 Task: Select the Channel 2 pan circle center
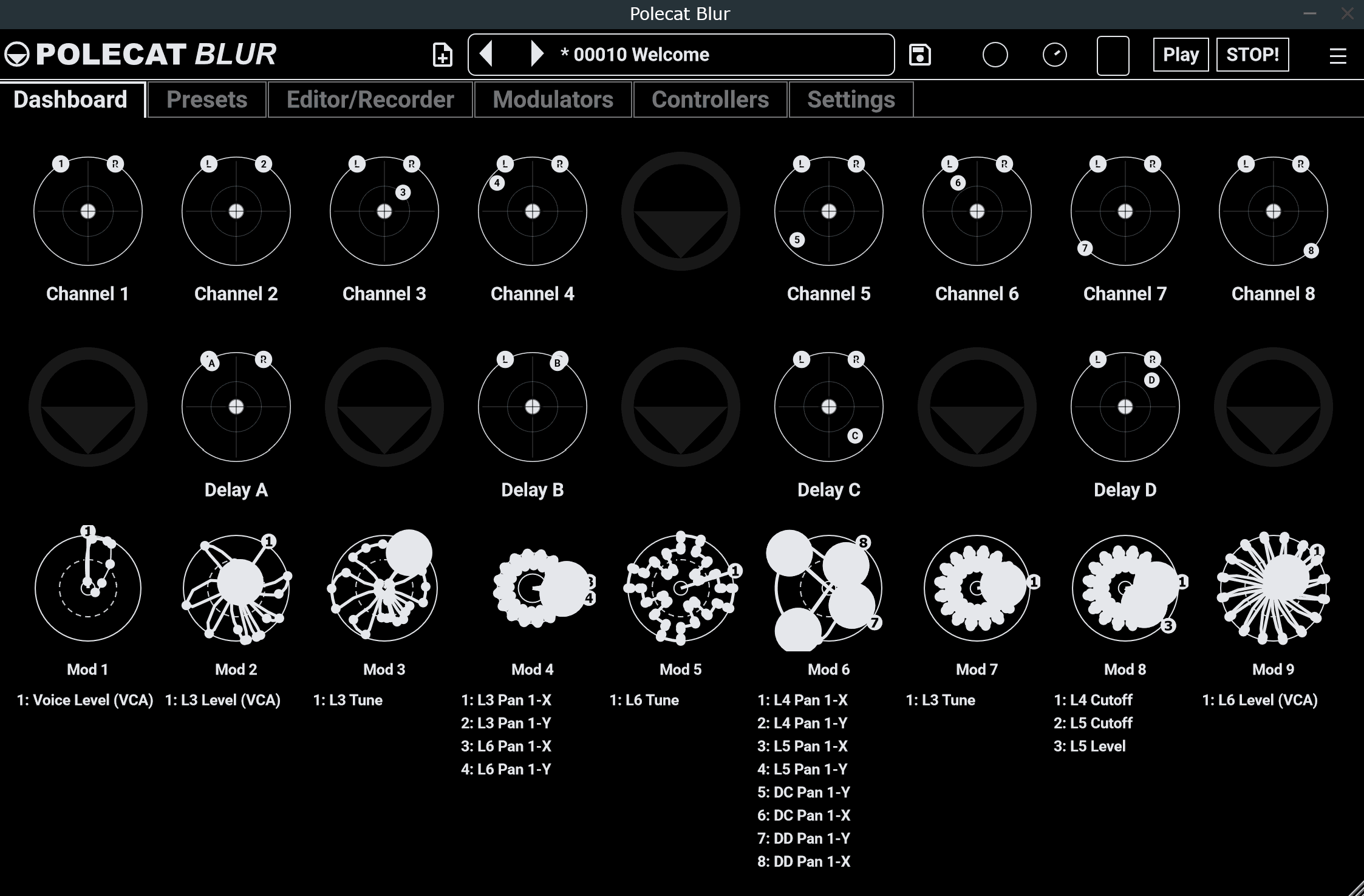(x=236, y=211)
